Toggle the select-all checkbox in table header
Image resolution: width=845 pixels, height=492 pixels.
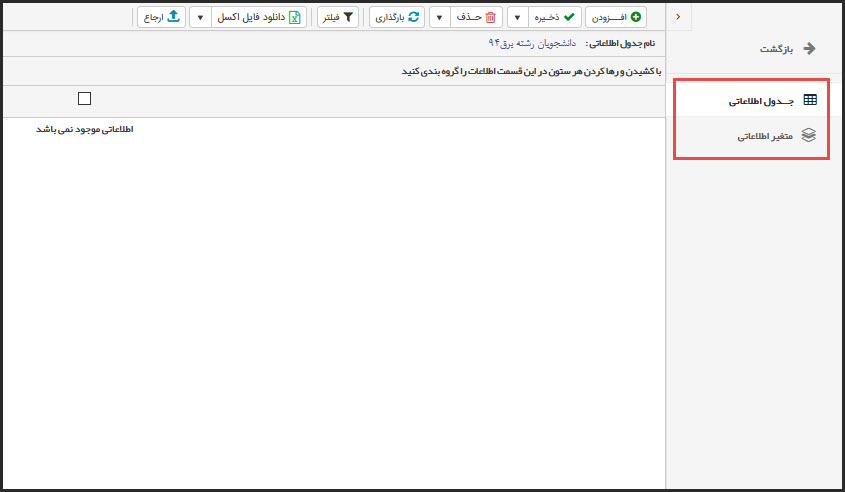pyautogui.click(x=84, y=98)
